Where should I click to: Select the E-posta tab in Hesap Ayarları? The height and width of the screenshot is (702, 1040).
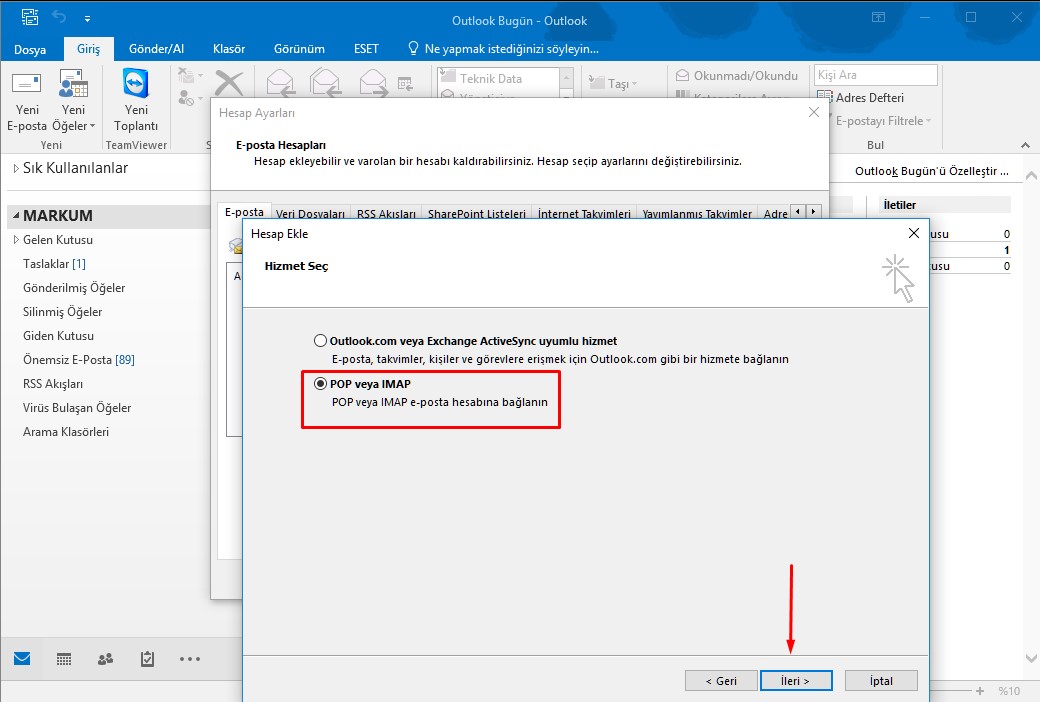(x=244, y=212)
